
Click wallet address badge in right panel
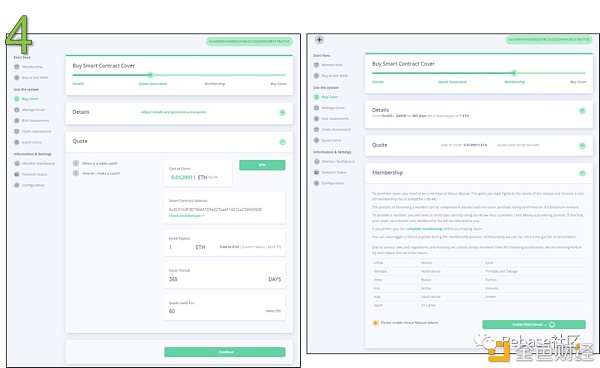pos(549,39)
